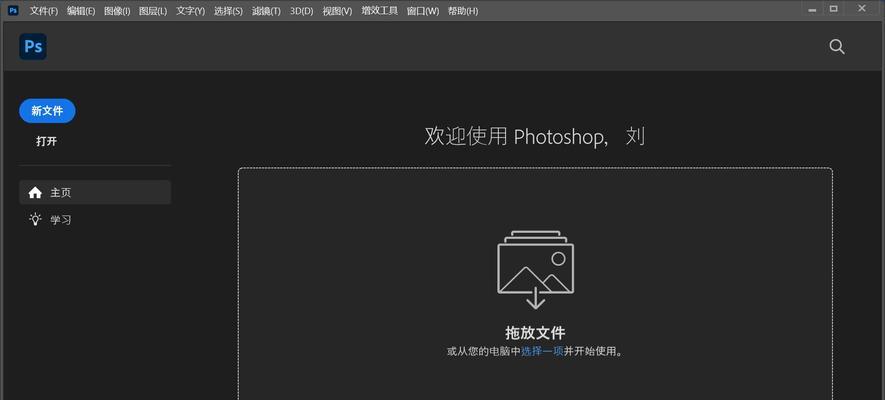Minimize the Photoshop window

coord(812,9)
